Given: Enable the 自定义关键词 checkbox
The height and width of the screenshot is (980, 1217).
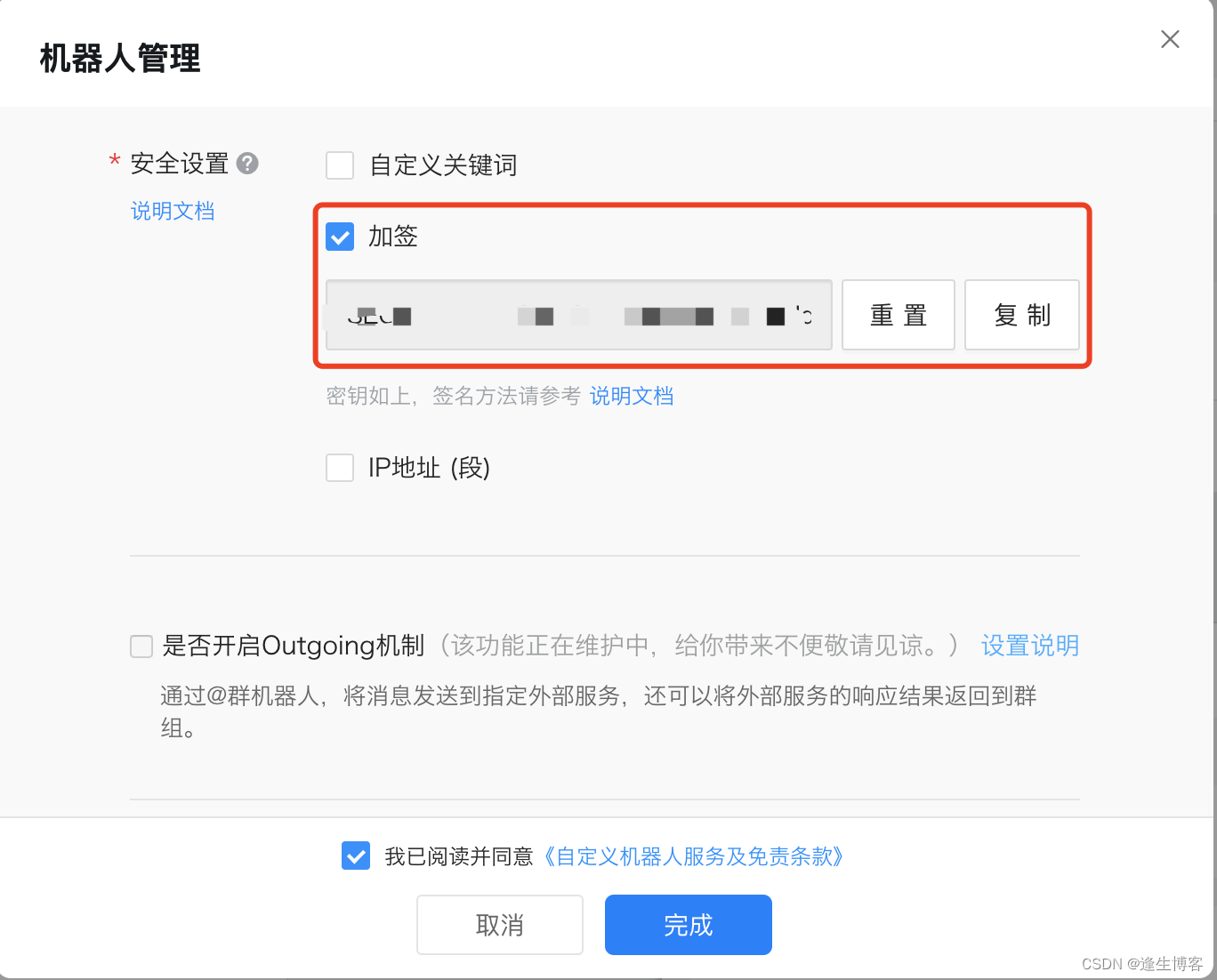Looking at the screenshot, I should tap(340, 165).
